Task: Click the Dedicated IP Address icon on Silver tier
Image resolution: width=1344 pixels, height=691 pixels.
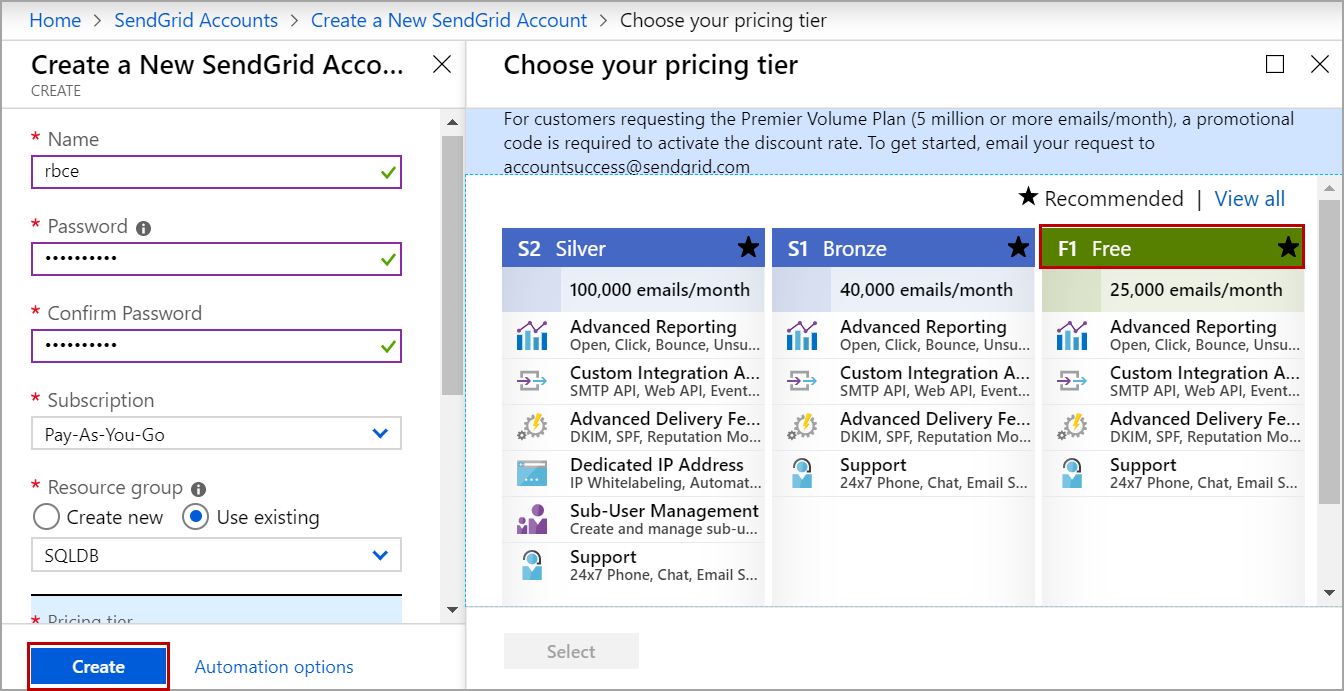Action: [531, 471]
